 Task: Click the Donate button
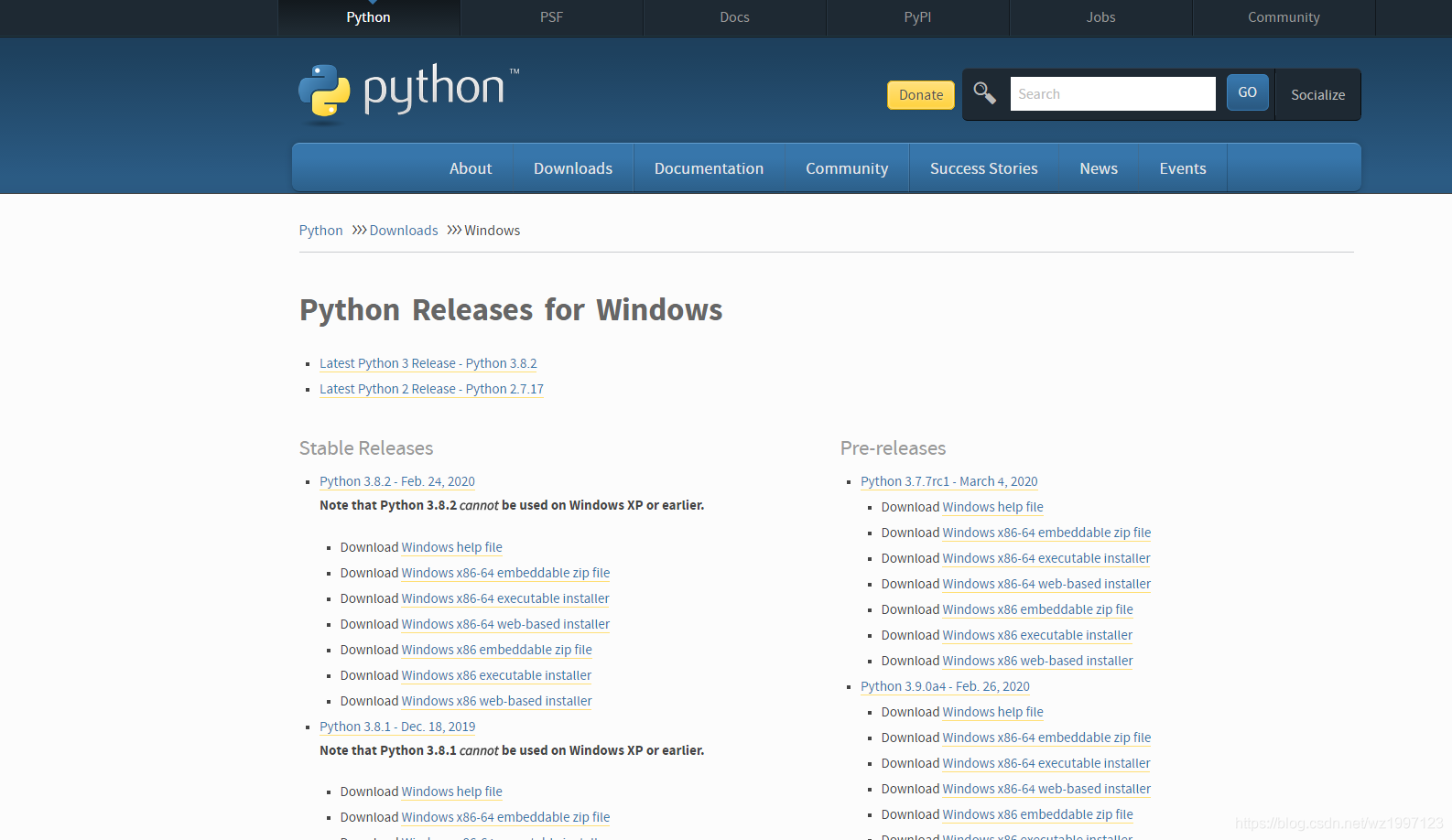point(921,95)
